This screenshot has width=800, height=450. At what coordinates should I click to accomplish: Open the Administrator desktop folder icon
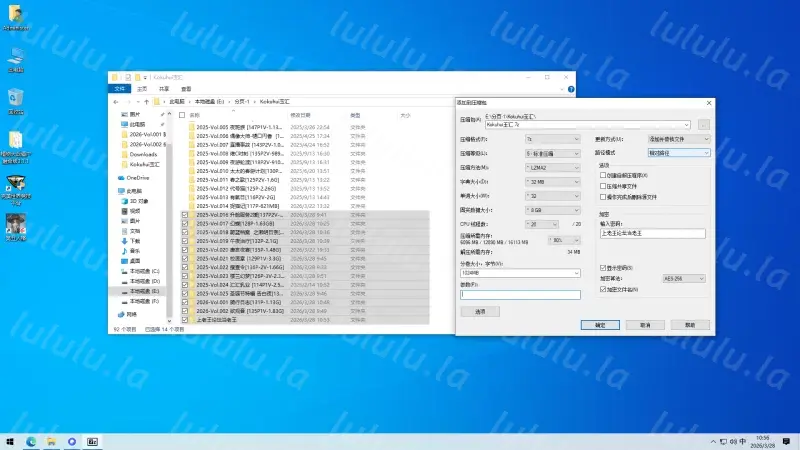coord(15,17)
